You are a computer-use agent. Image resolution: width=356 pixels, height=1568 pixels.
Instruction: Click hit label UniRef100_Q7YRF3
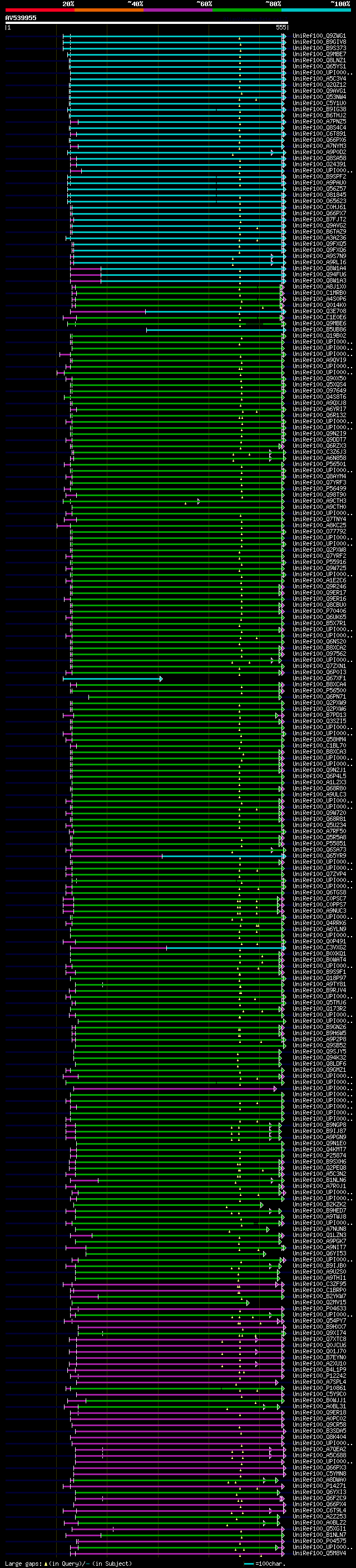(319, 482)
